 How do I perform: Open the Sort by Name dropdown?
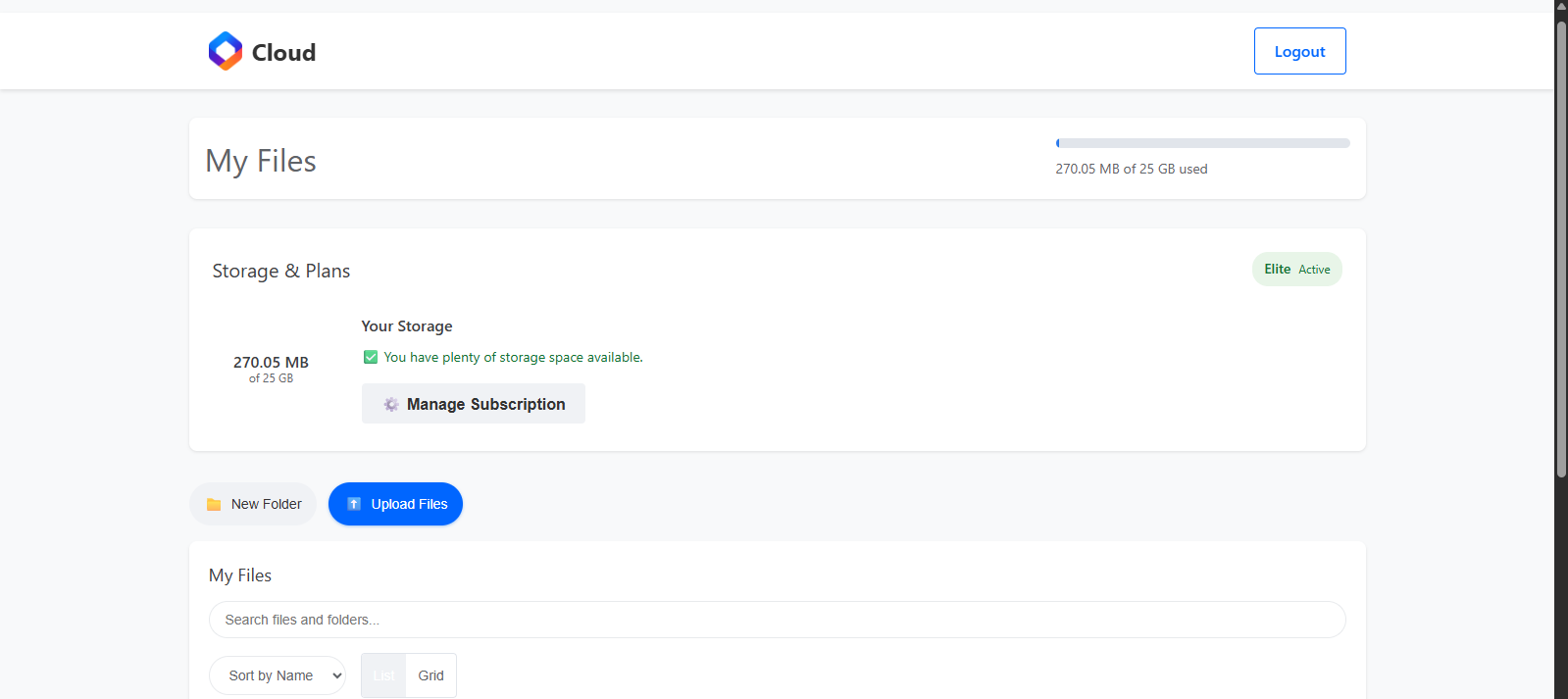pyautogui.click(x=278, y=674)
